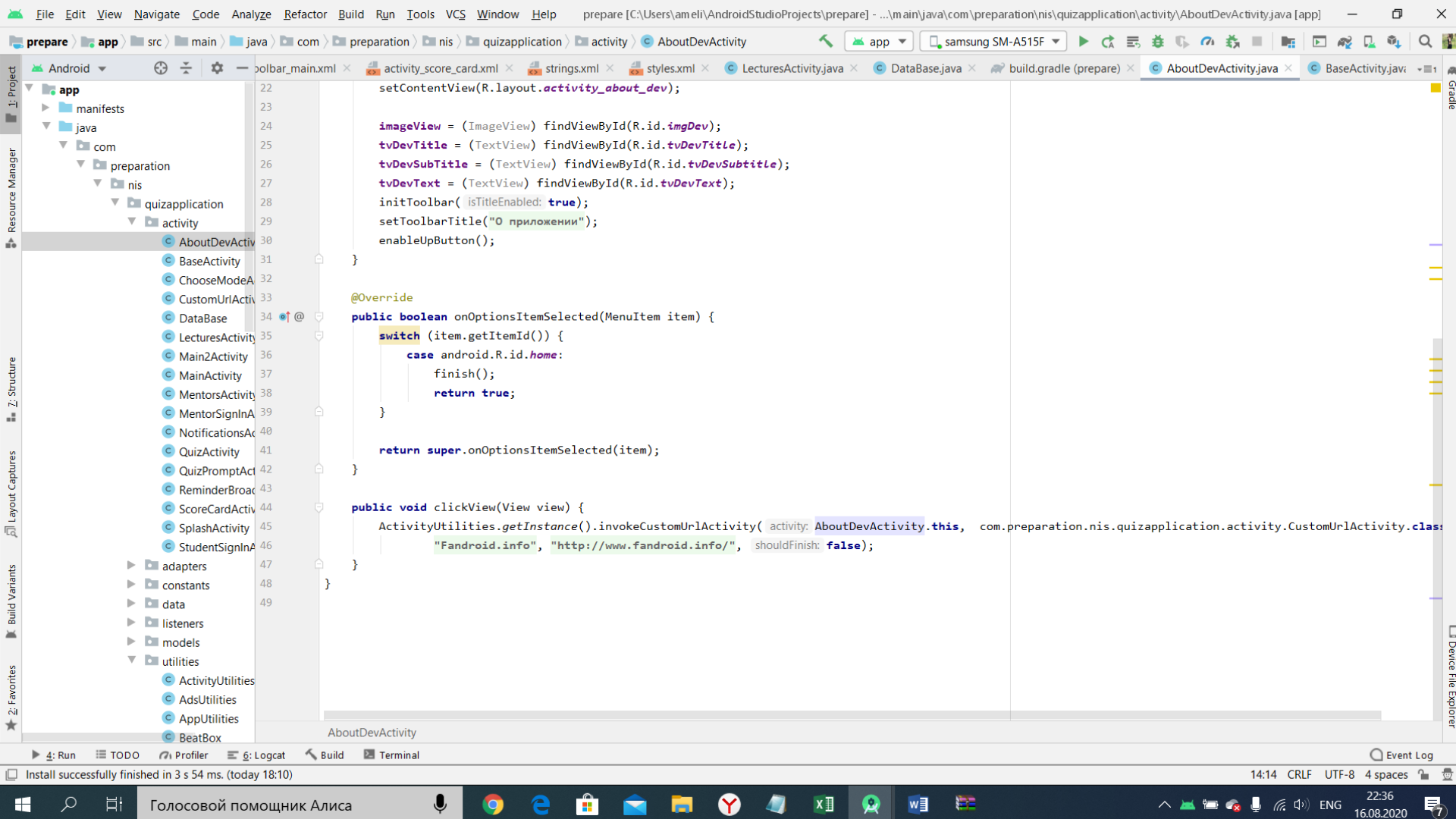Viewport: 1456px width, 819px height.
Task: Open the Logcat tool window button
Action: click(257, 755)
